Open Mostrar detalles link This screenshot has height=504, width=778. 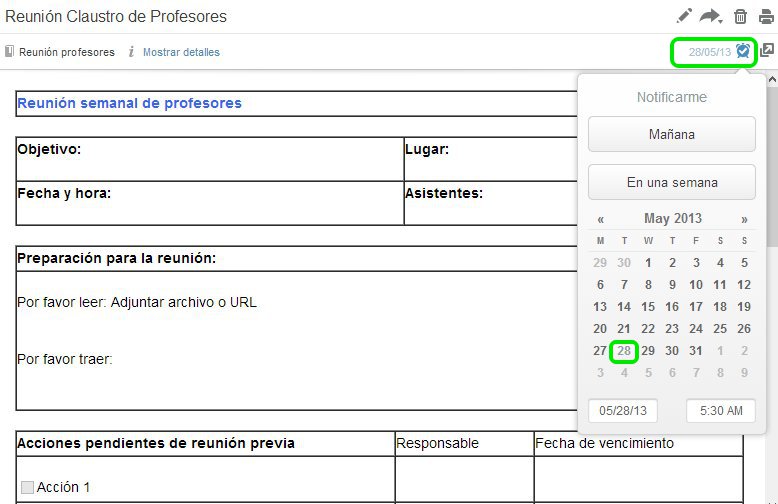click(181, 52)
